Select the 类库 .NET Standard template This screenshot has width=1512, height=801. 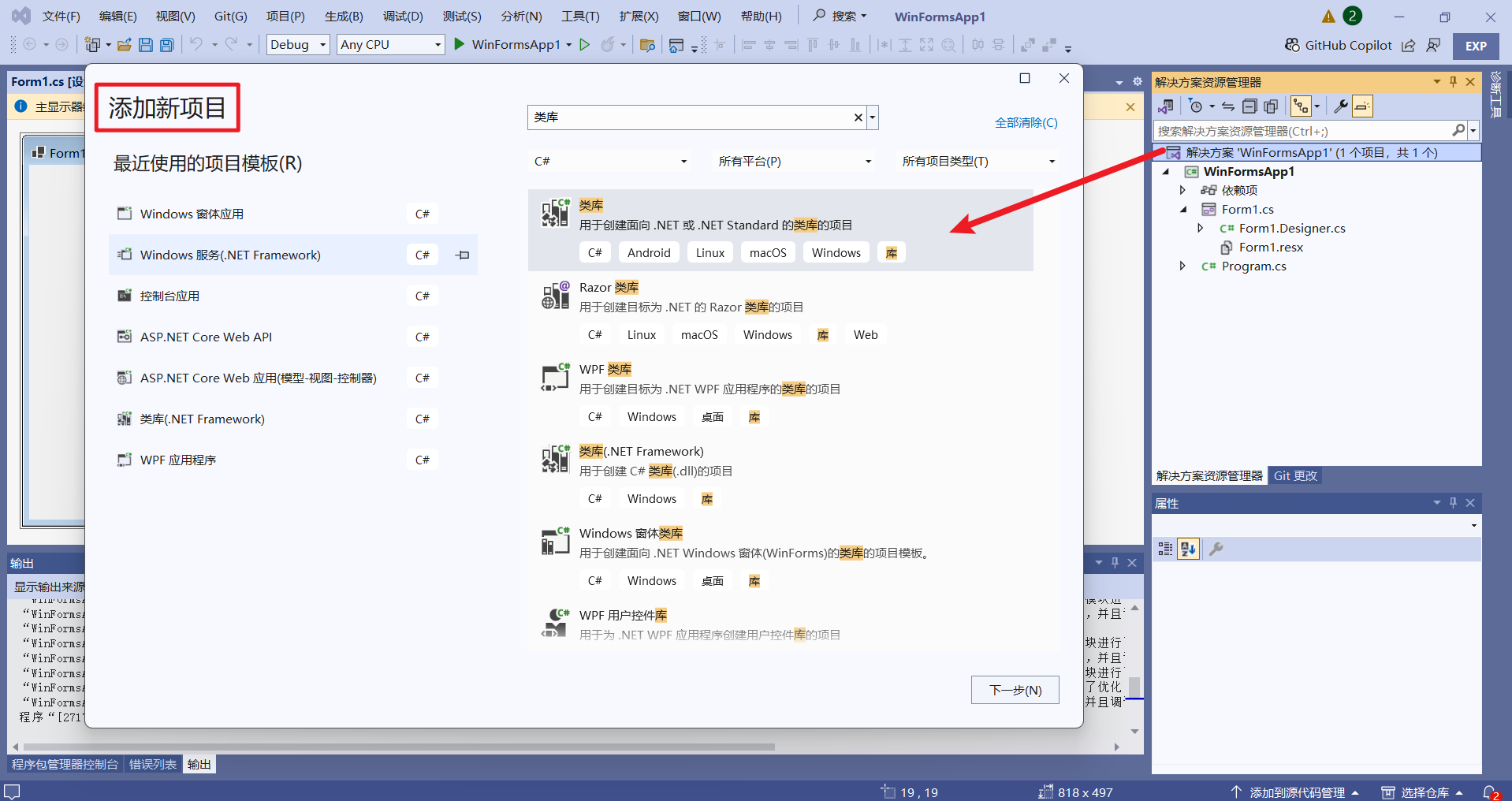780,229
